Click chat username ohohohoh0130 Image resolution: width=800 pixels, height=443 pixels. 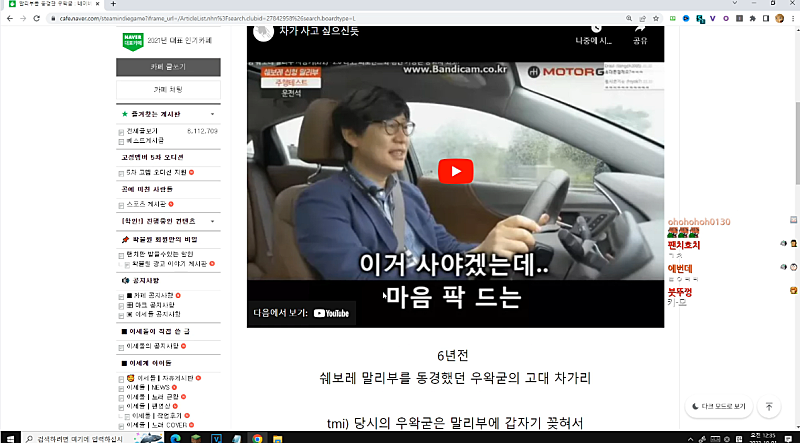[699, 222]
